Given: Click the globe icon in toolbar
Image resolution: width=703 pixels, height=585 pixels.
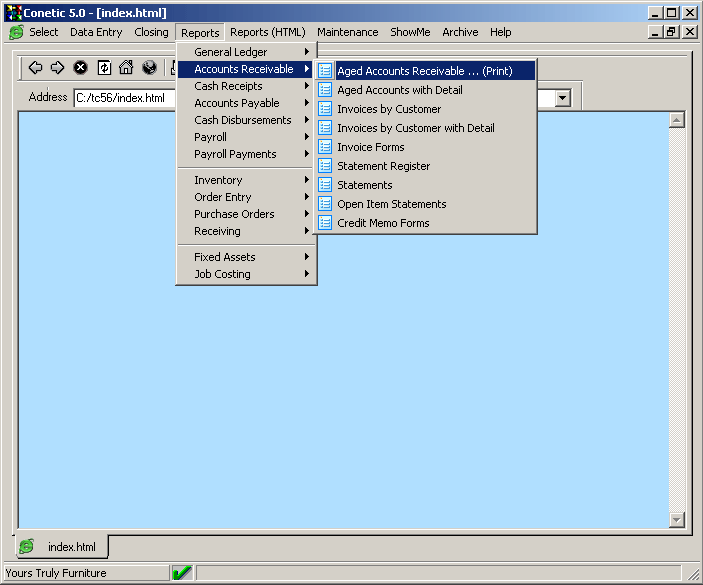Looking at the screenshot, I should tap(149, 68).
